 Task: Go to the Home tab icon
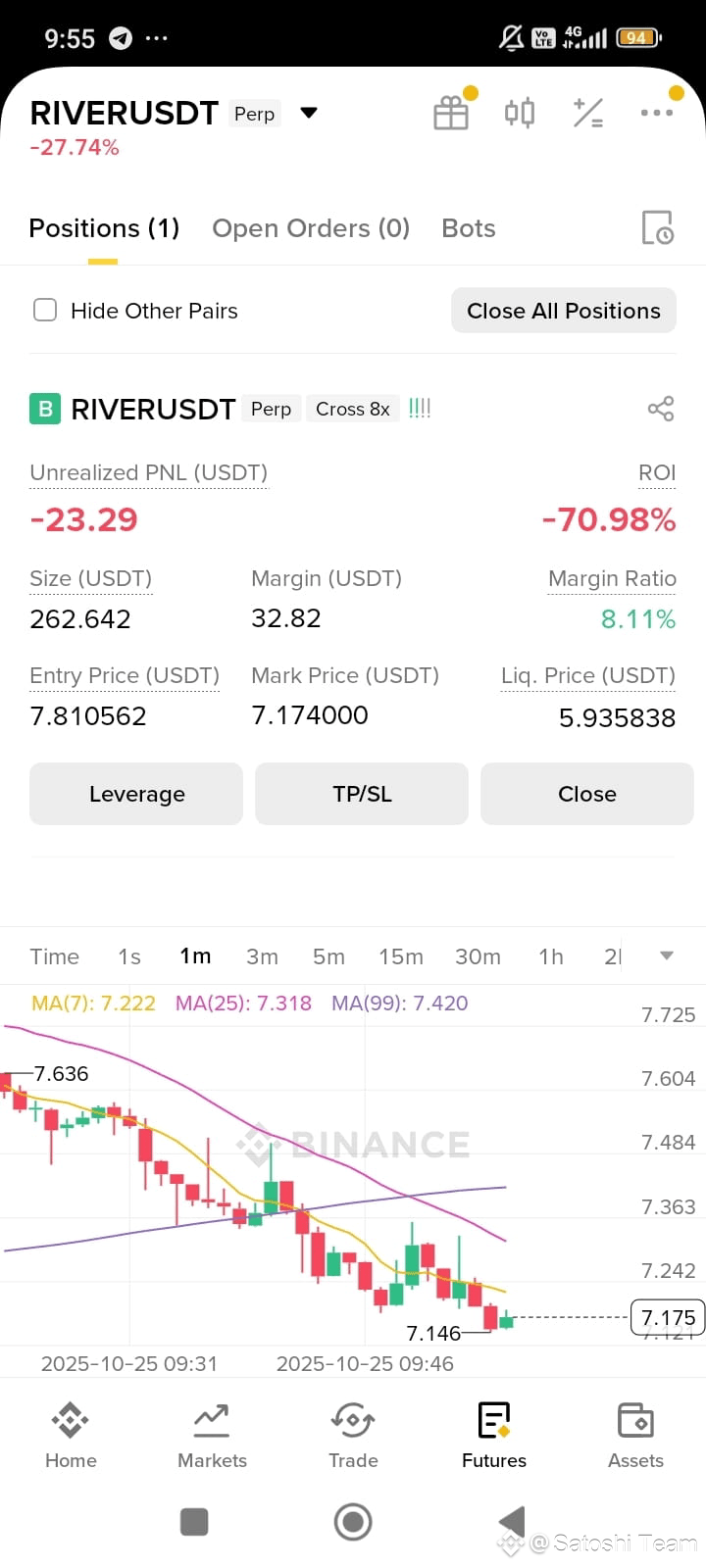pos(71,1420)
